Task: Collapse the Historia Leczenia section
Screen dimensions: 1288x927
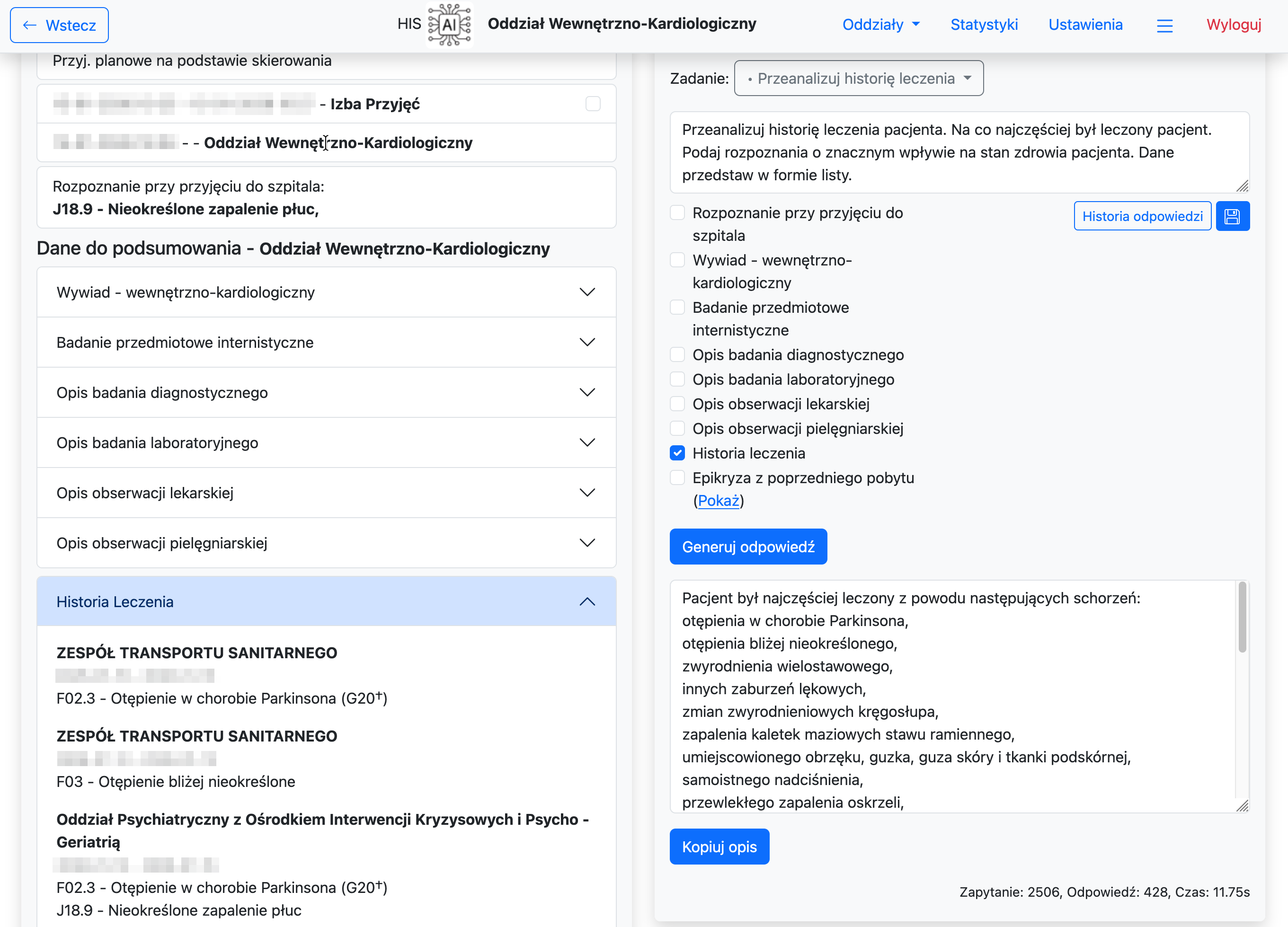Action: click(587, 601)
